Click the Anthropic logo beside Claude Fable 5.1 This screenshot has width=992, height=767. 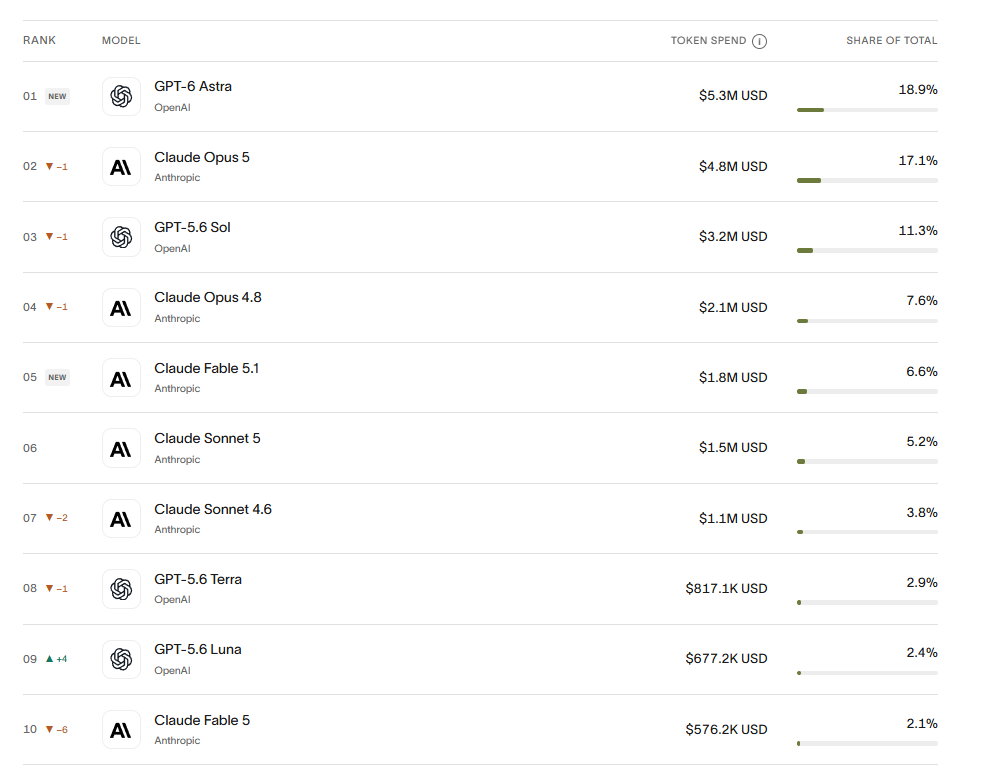(x=121, y=378)
